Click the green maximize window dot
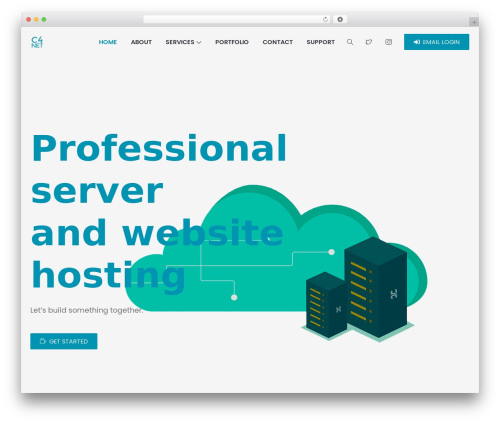Image resolution: width=500 pixels, height=423 pixels. click(x=44, y=20)
